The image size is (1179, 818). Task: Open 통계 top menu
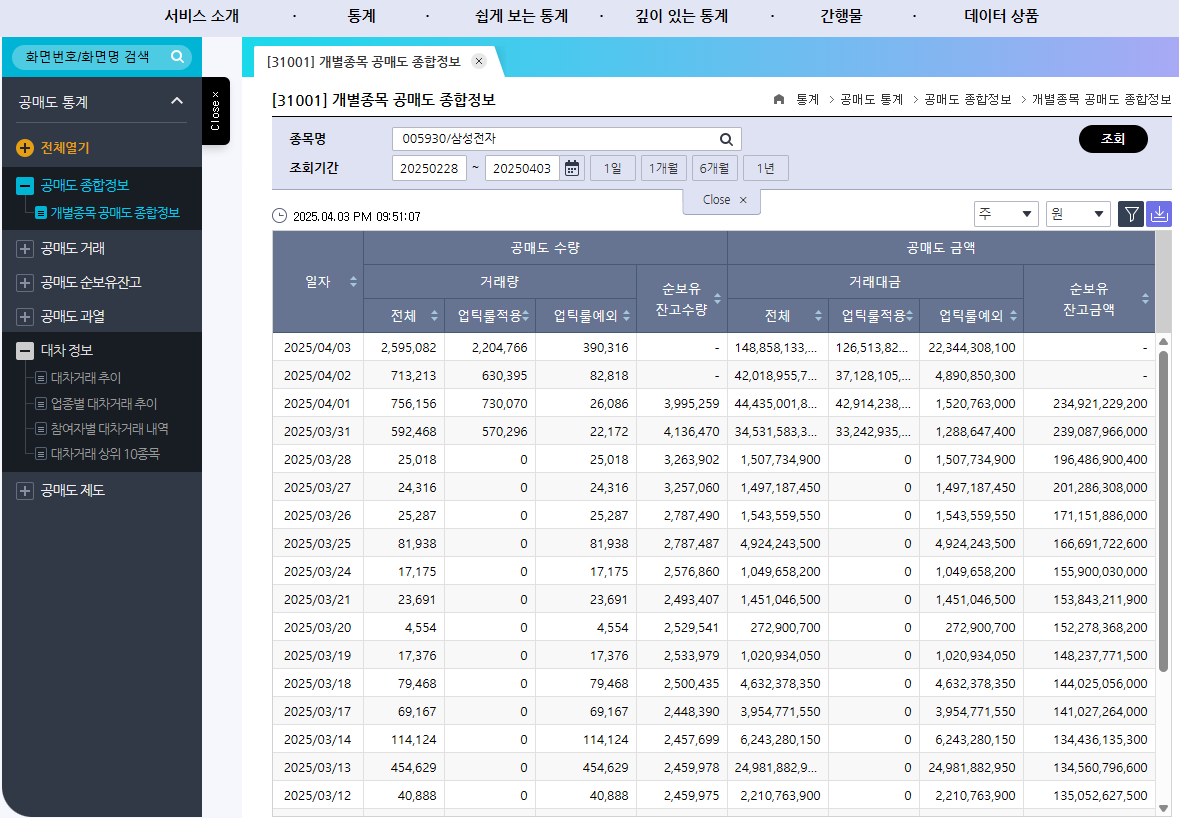pyautogui.click(x=362, y=16)
